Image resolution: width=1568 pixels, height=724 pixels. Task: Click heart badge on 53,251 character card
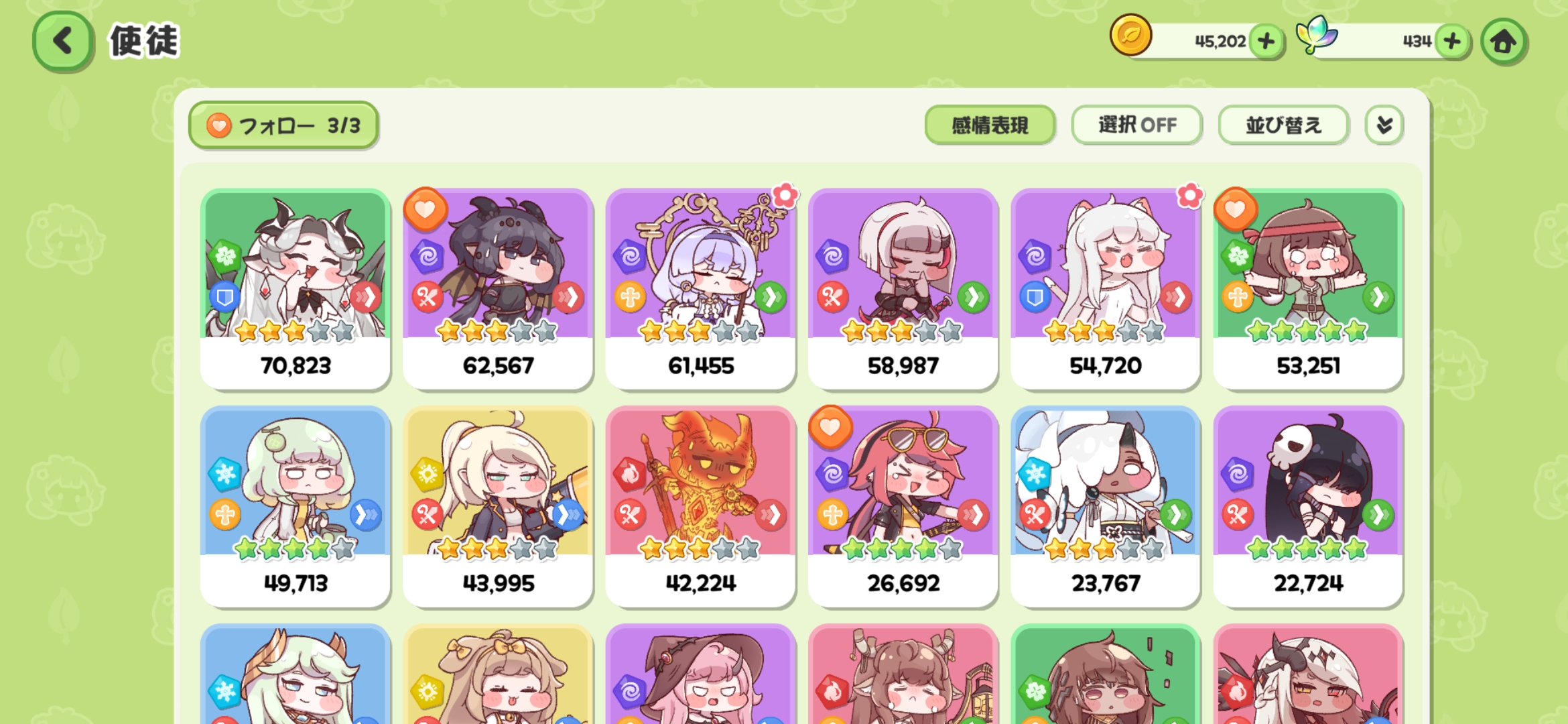tap(1236, 209)
